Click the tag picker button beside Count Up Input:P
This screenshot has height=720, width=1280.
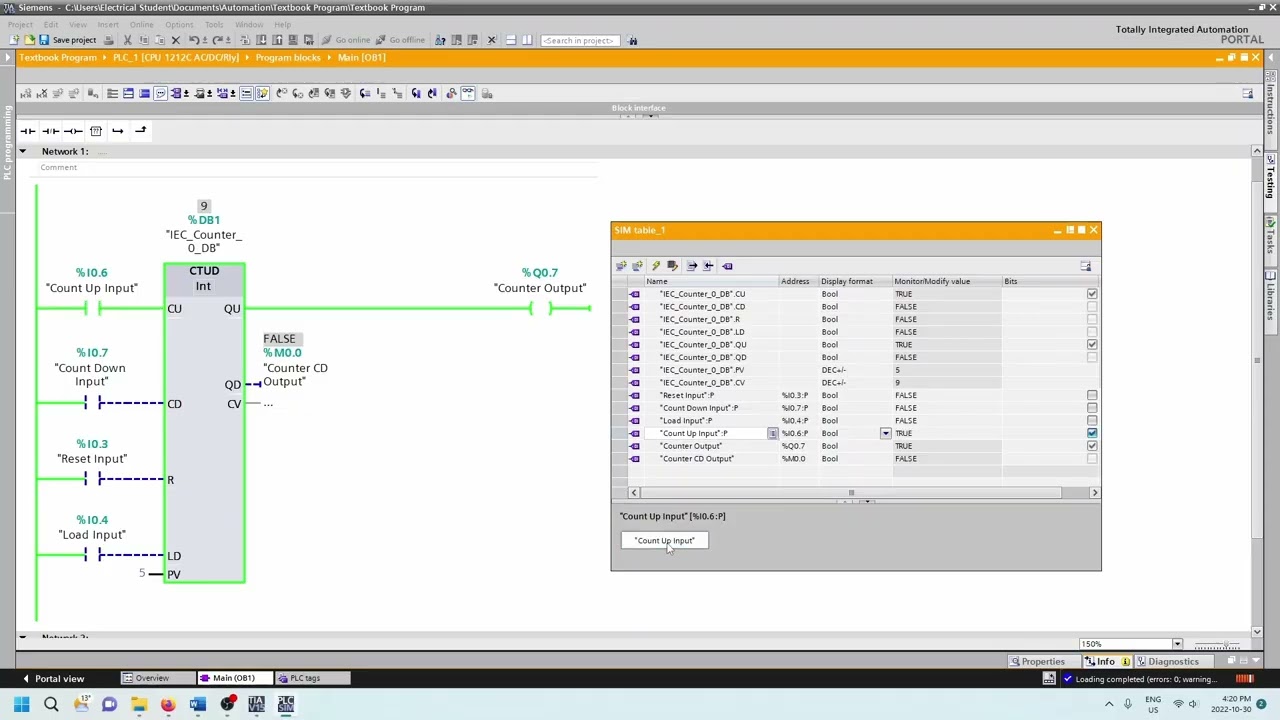click(x=772, y=433)
